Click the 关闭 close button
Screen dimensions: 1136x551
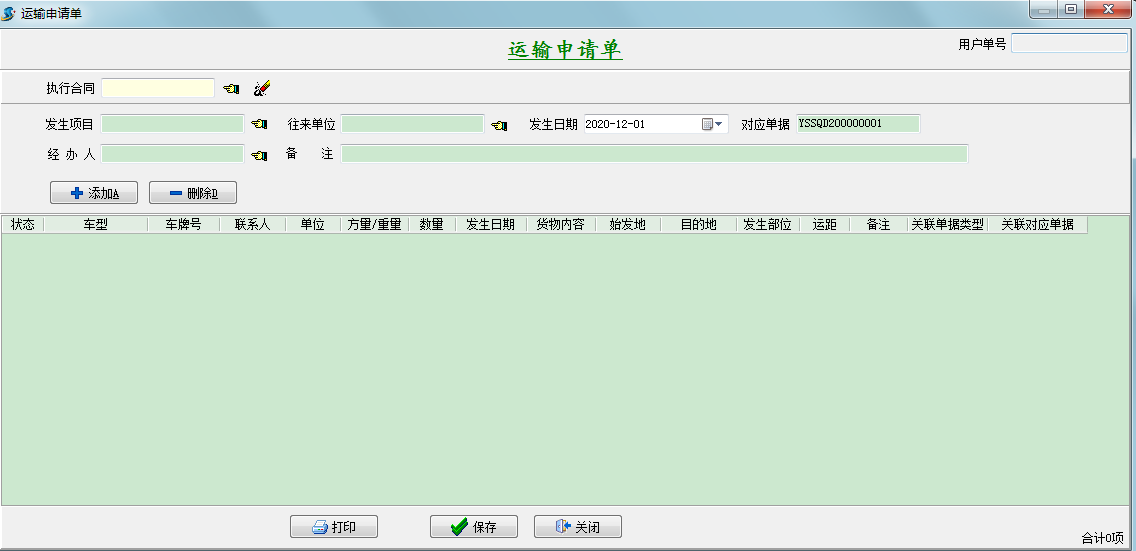coord(577,527)
